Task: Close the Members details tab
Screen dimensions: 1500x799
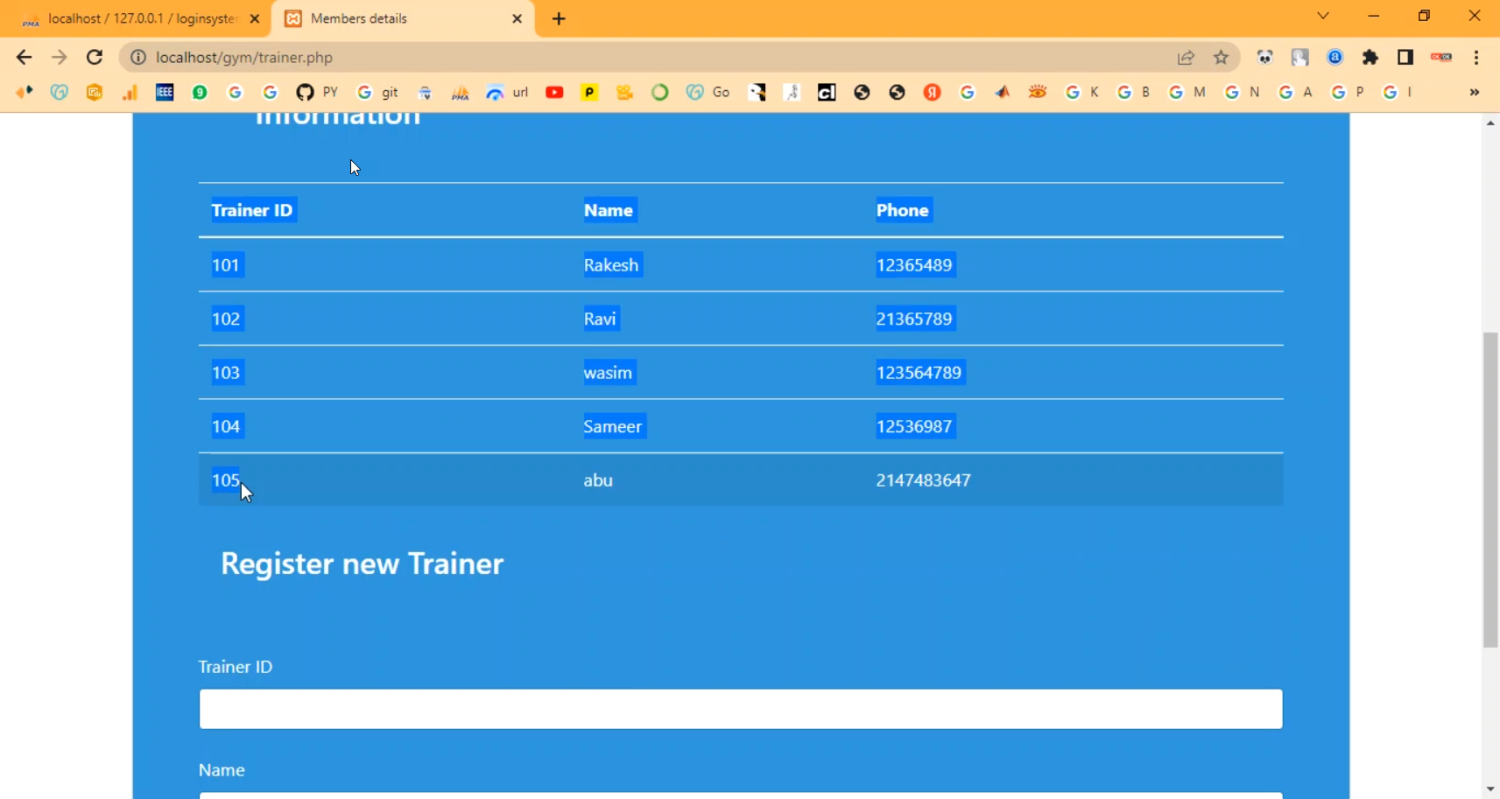Action: pos(517,19)
